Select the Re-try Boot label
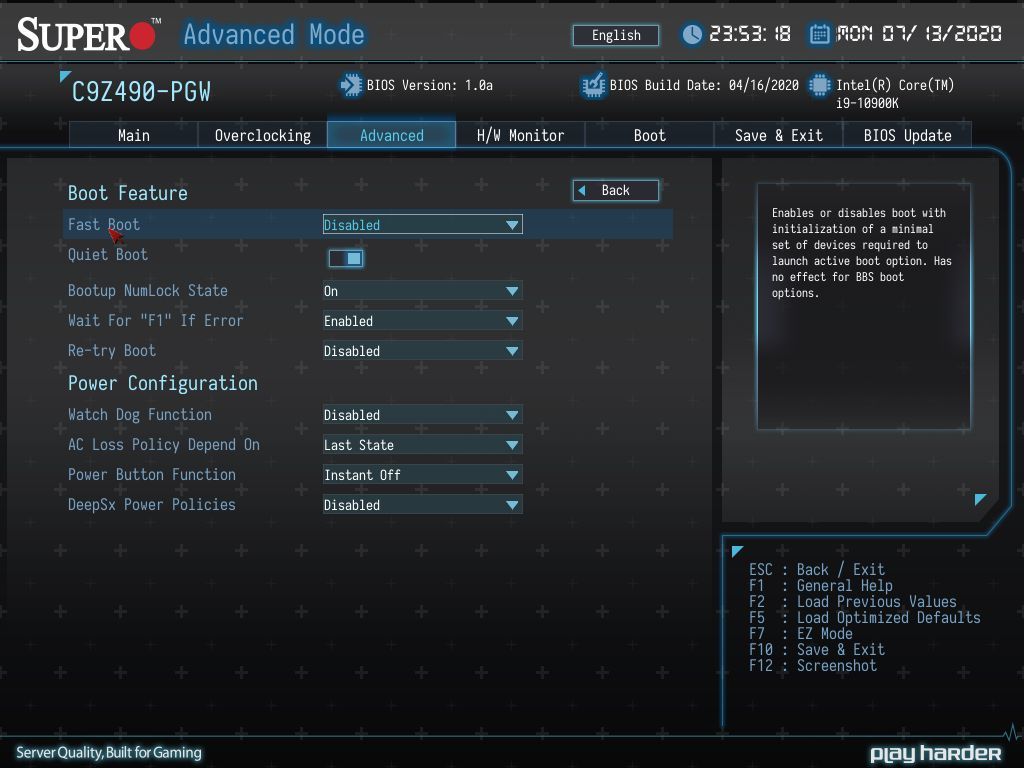Image resolution: width=1024 pixels, height=768 pixels. click(x=112, y=350)
